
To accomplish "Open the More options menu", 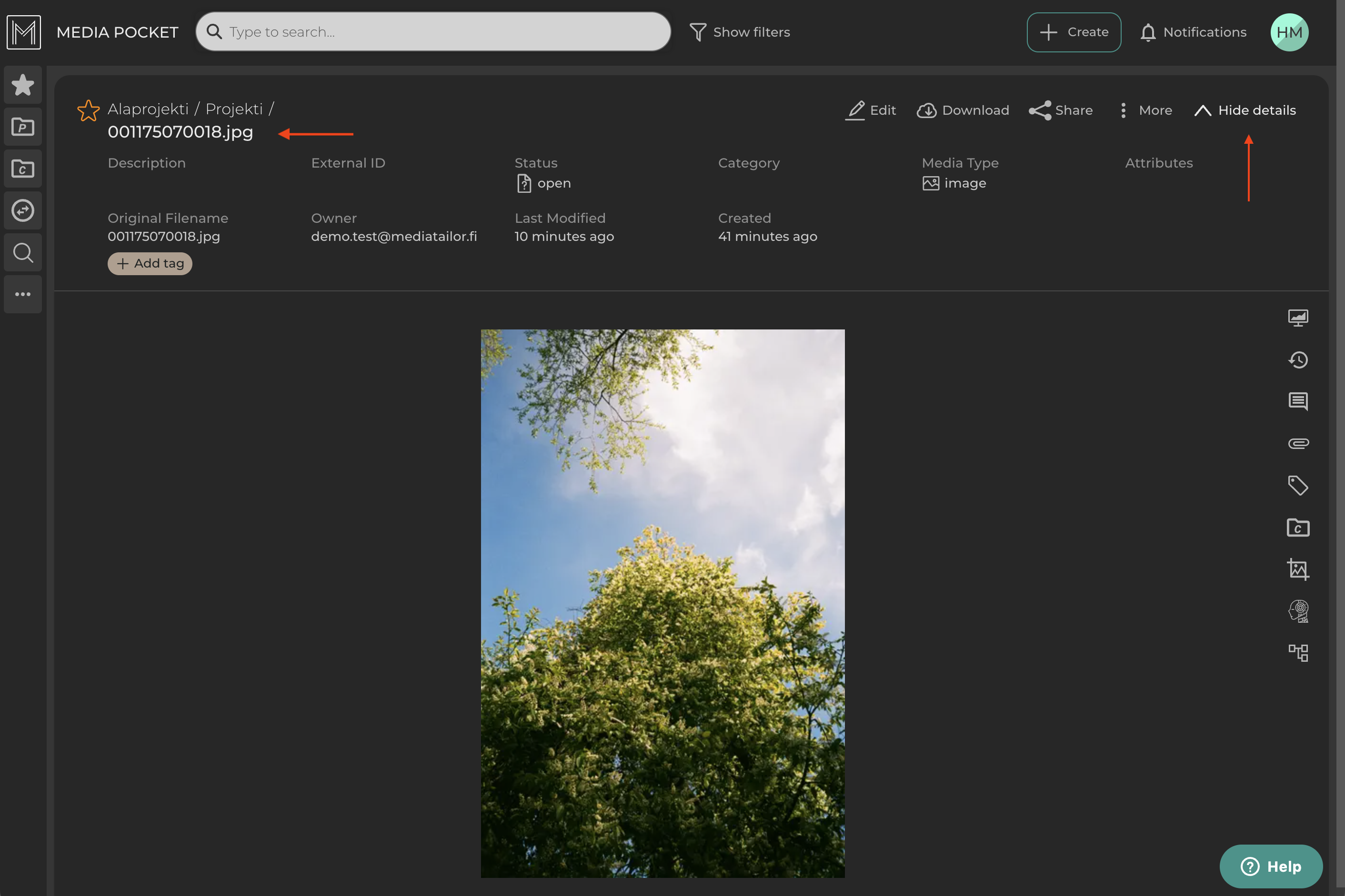I will pos(1144,110).
